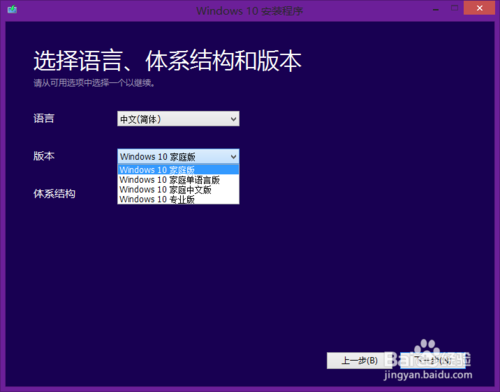Click the 体系结构 label
The height and width of the screenshot is (392, 500).
pyautogui.click(x=54, y=193)
